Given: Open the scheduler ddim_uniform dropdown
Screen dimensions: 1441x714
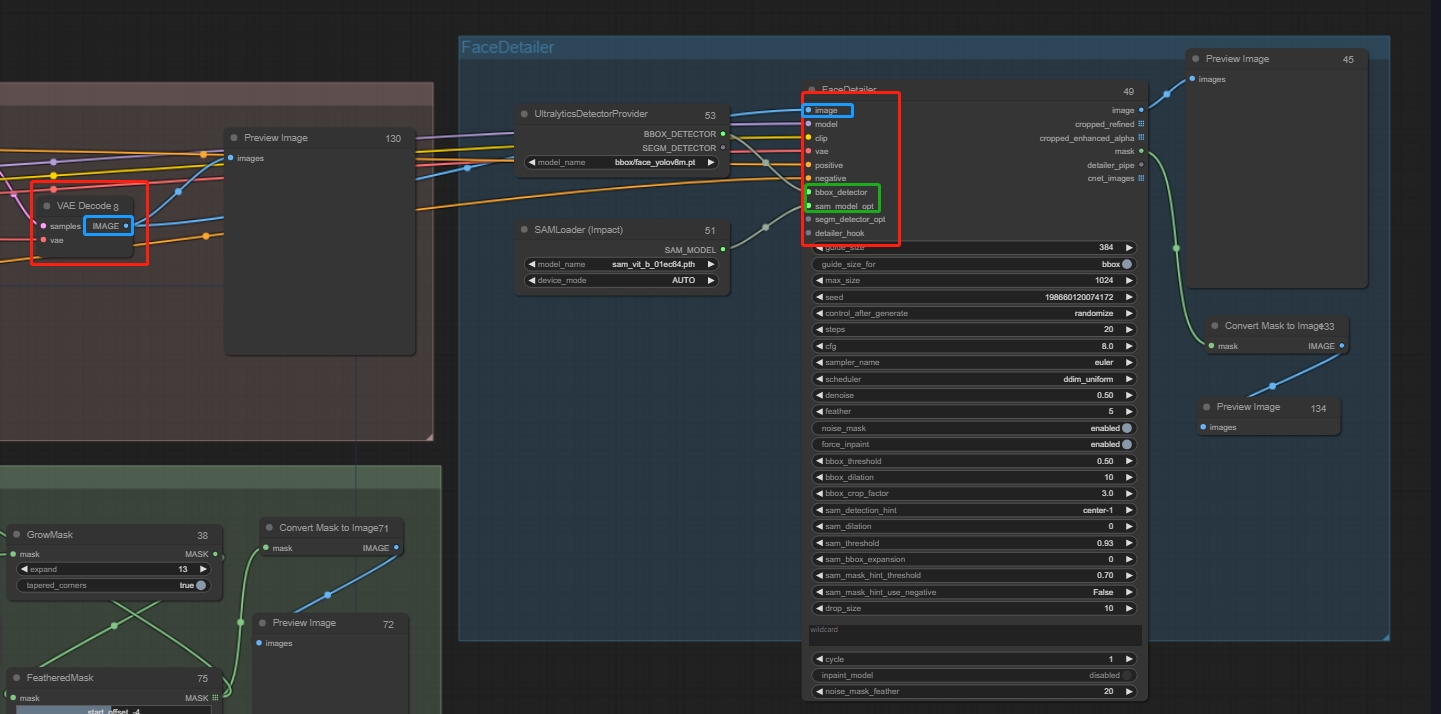Looking at the screenshot, I should point(975,379).
